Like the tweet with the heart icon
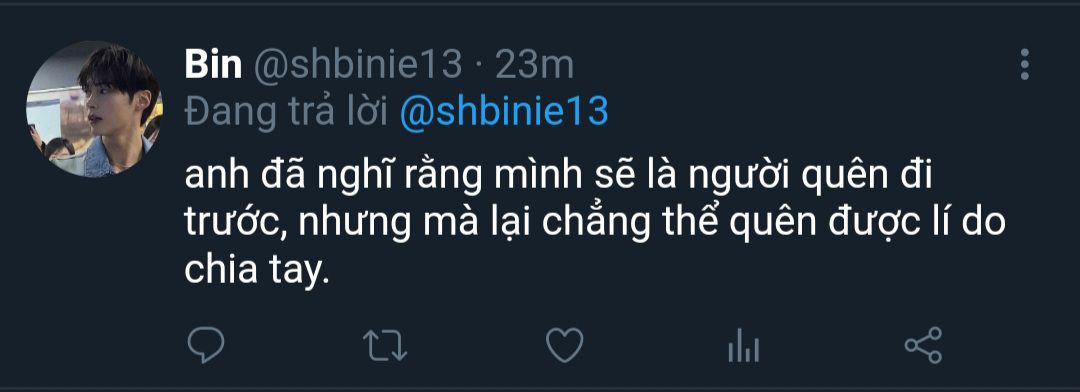 coord(565,344)
